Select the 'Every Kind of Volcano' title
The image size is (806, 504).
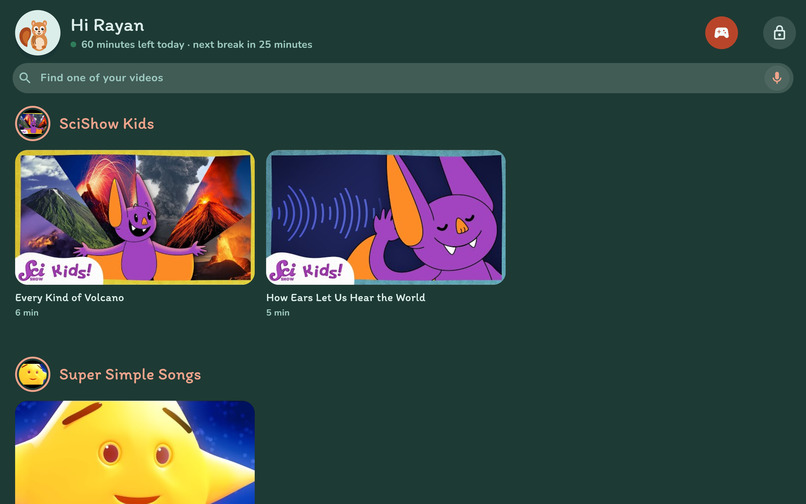pos(69,298)
